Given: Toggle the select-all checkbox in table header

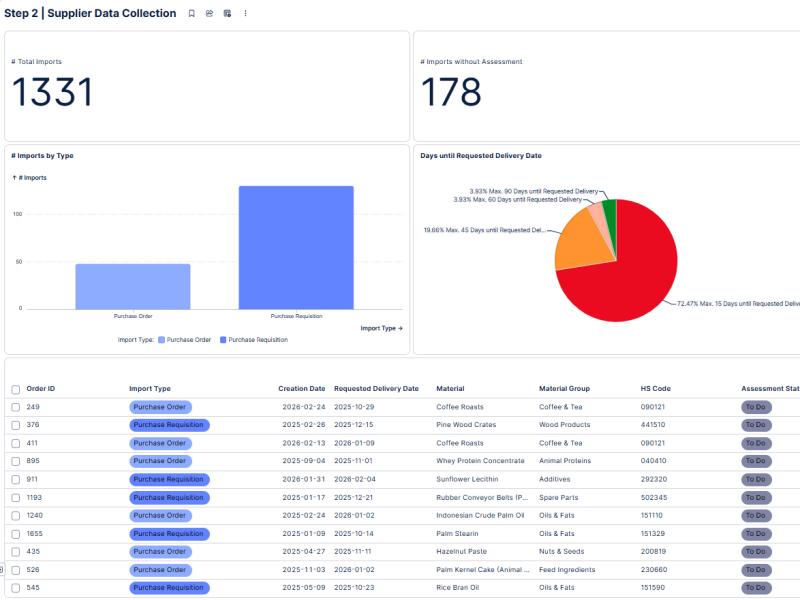Looking at the screenshot, I should click(15, 389).
